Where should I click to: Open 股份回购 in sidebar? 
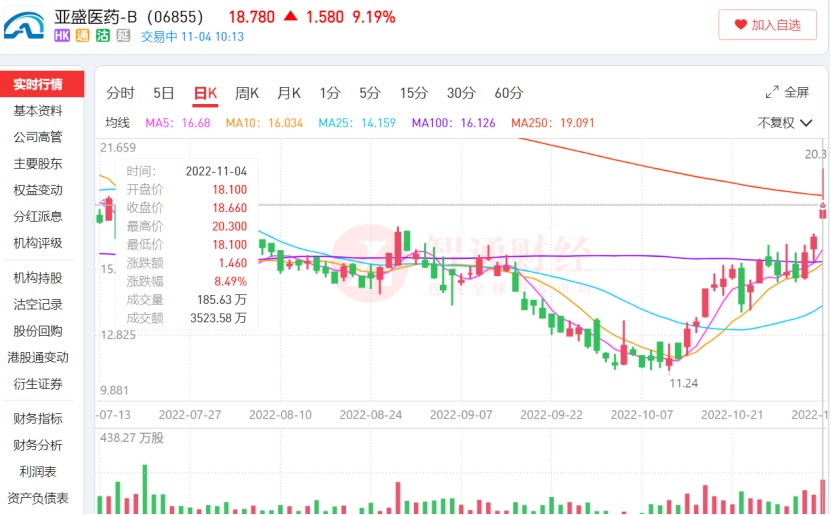[38, 331]
